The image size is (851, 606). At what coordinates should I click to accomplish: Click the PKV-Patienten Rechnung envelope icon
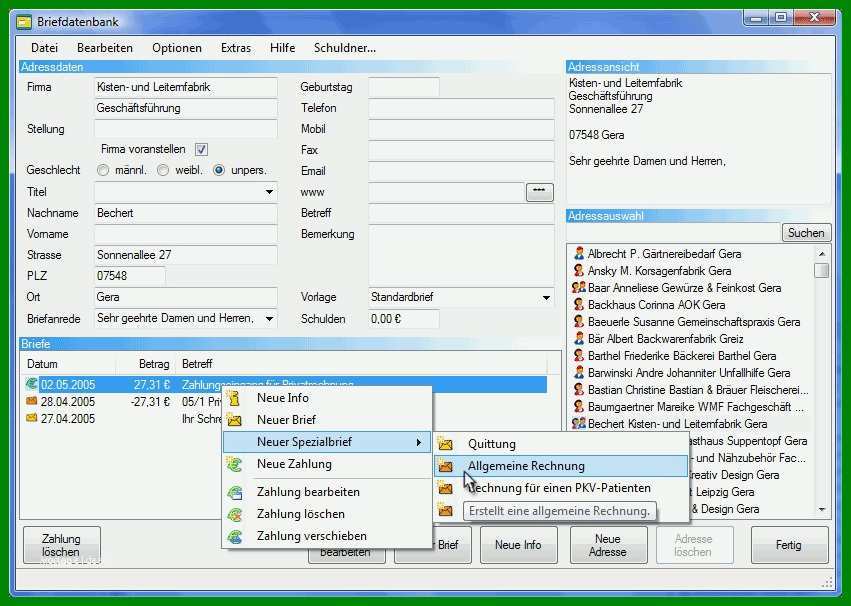445,488
